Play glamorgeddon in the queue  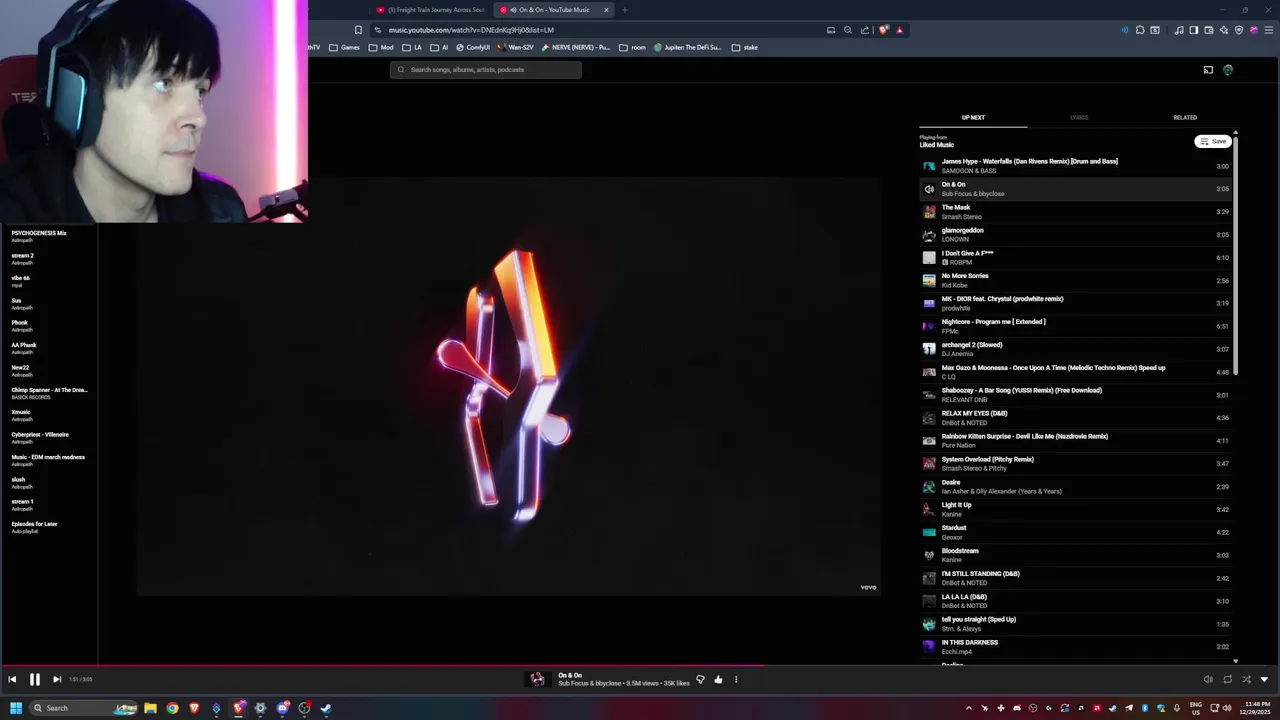click(x=1075, y=234)
